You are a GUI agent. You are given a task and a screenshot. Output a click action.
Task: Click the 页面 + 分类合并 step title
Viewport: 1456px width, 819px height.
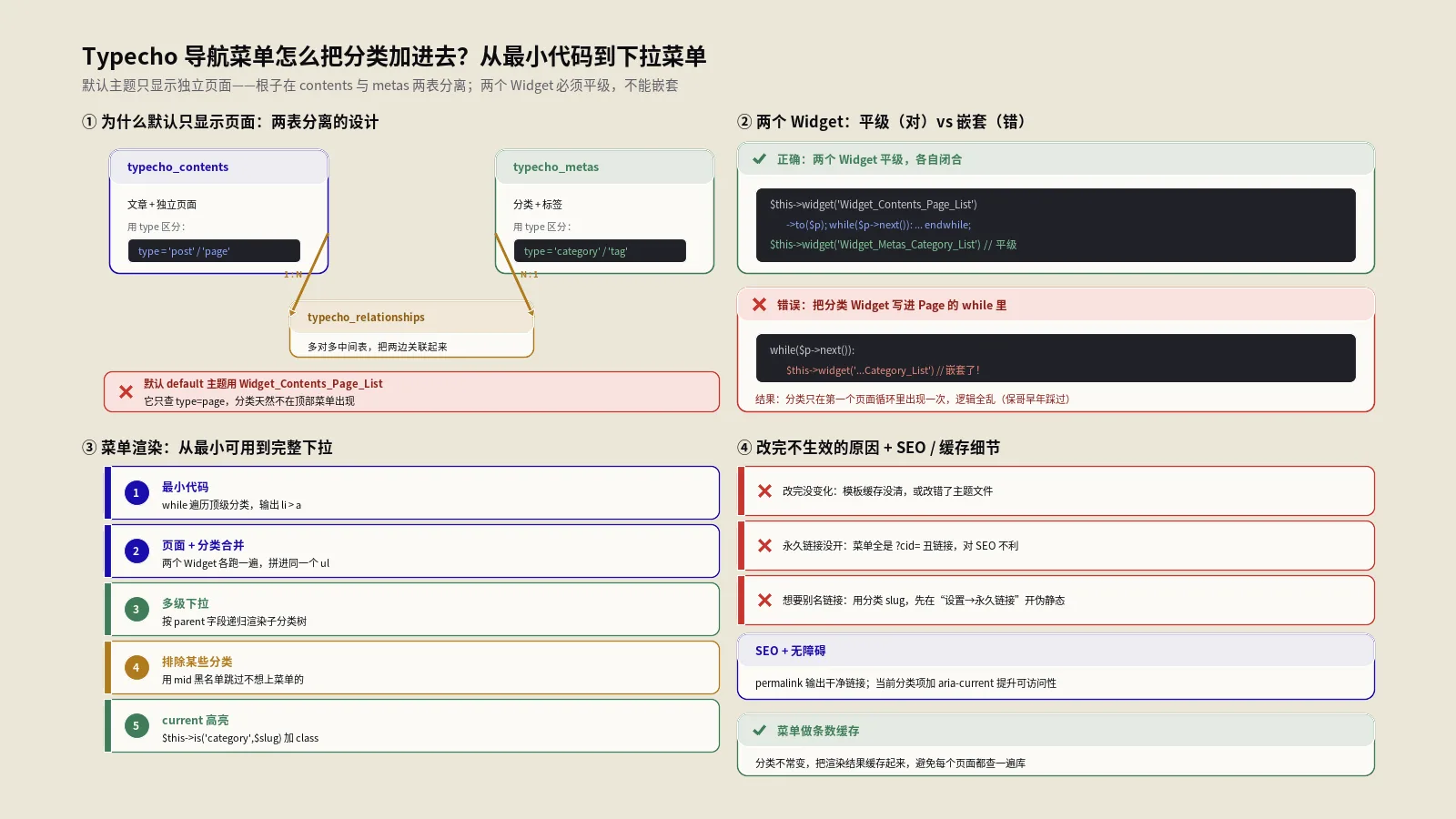[203, 546]
